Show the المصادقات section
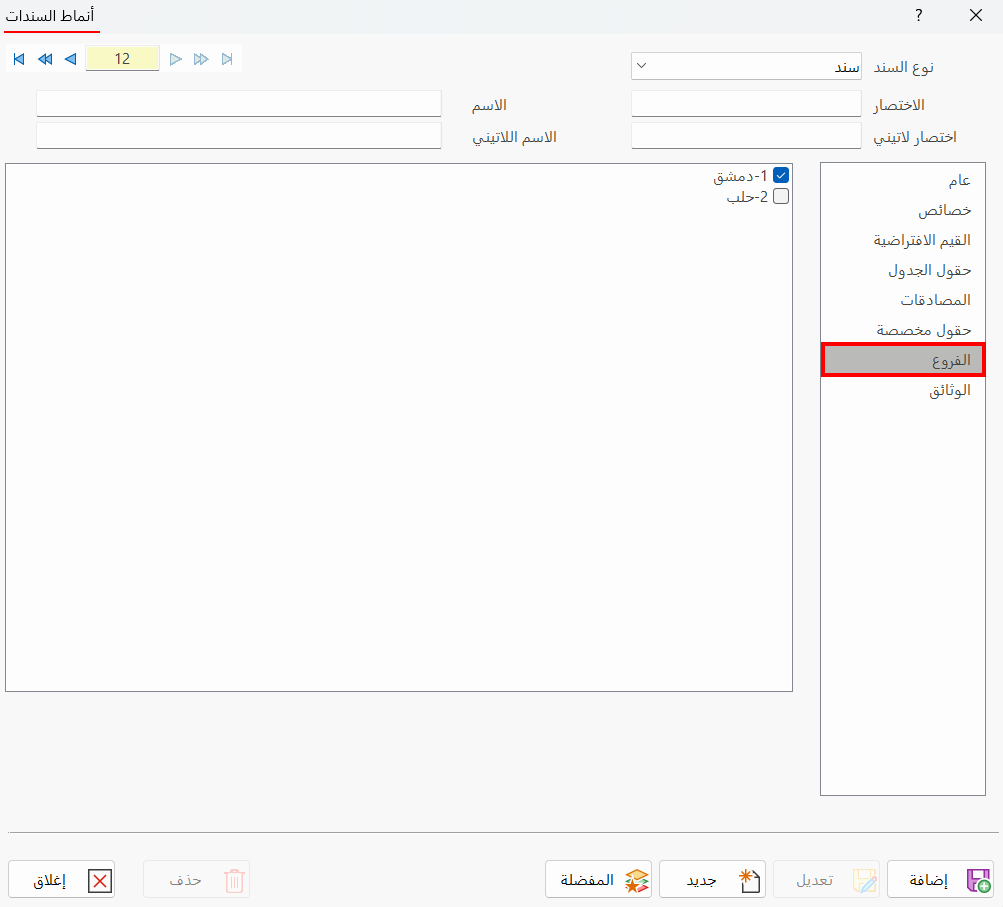This screenshot has height=907, width=1003. [x=903, y=300]
